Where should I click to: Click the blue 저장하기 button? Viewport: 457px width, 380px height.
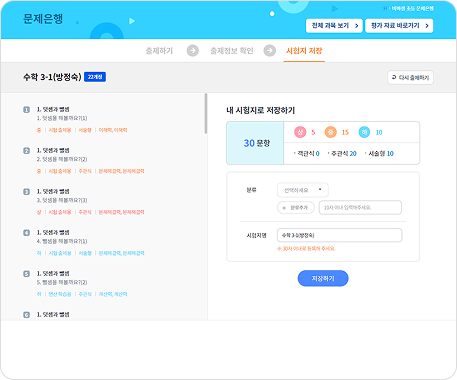tap(323, 278)
